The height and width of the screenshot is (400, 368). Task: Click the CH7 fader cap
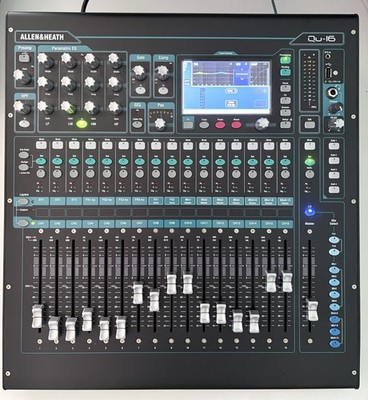coord(138,293)
